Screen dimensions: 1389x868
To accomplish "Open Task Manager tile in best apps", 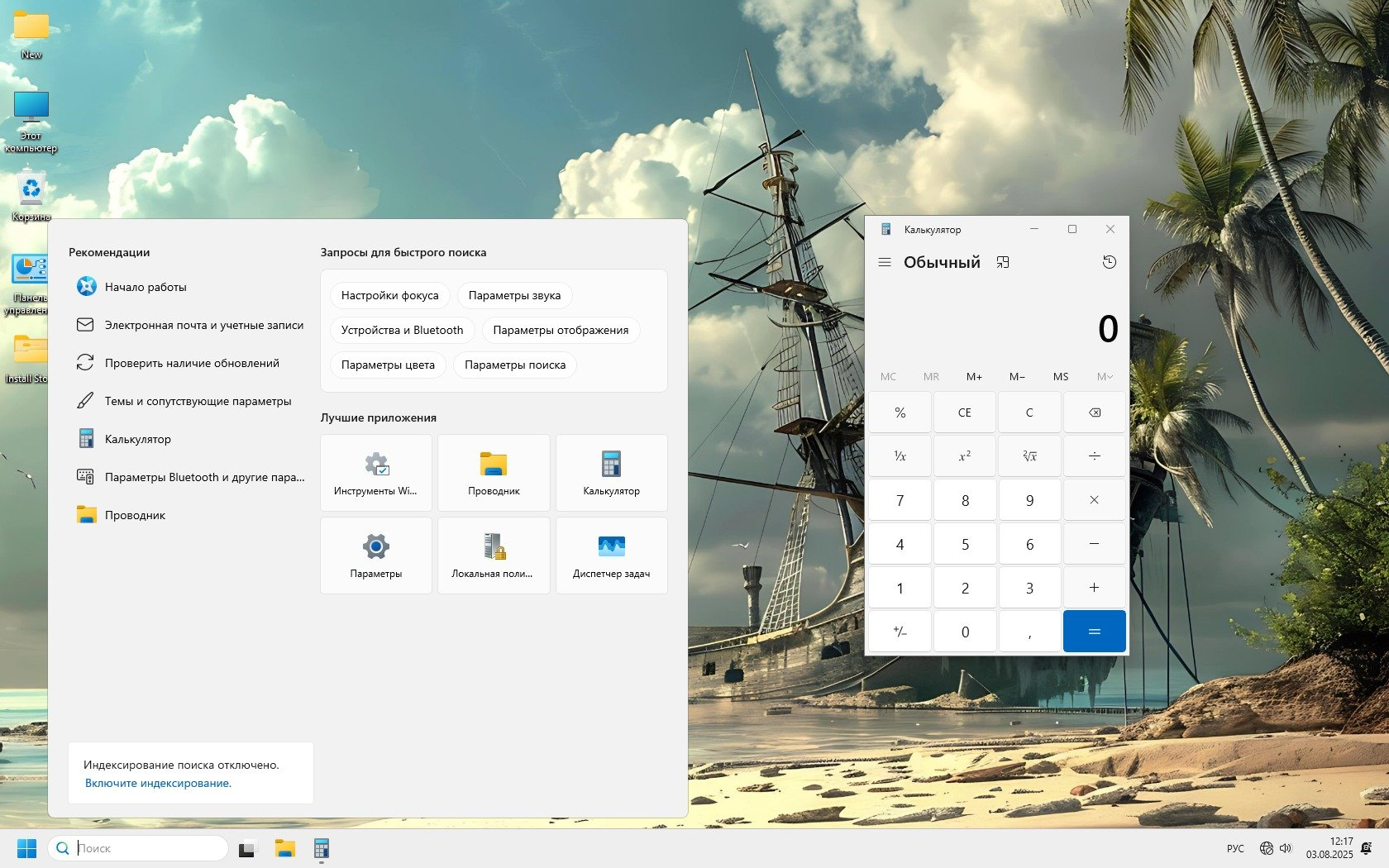I will (611, 556).
